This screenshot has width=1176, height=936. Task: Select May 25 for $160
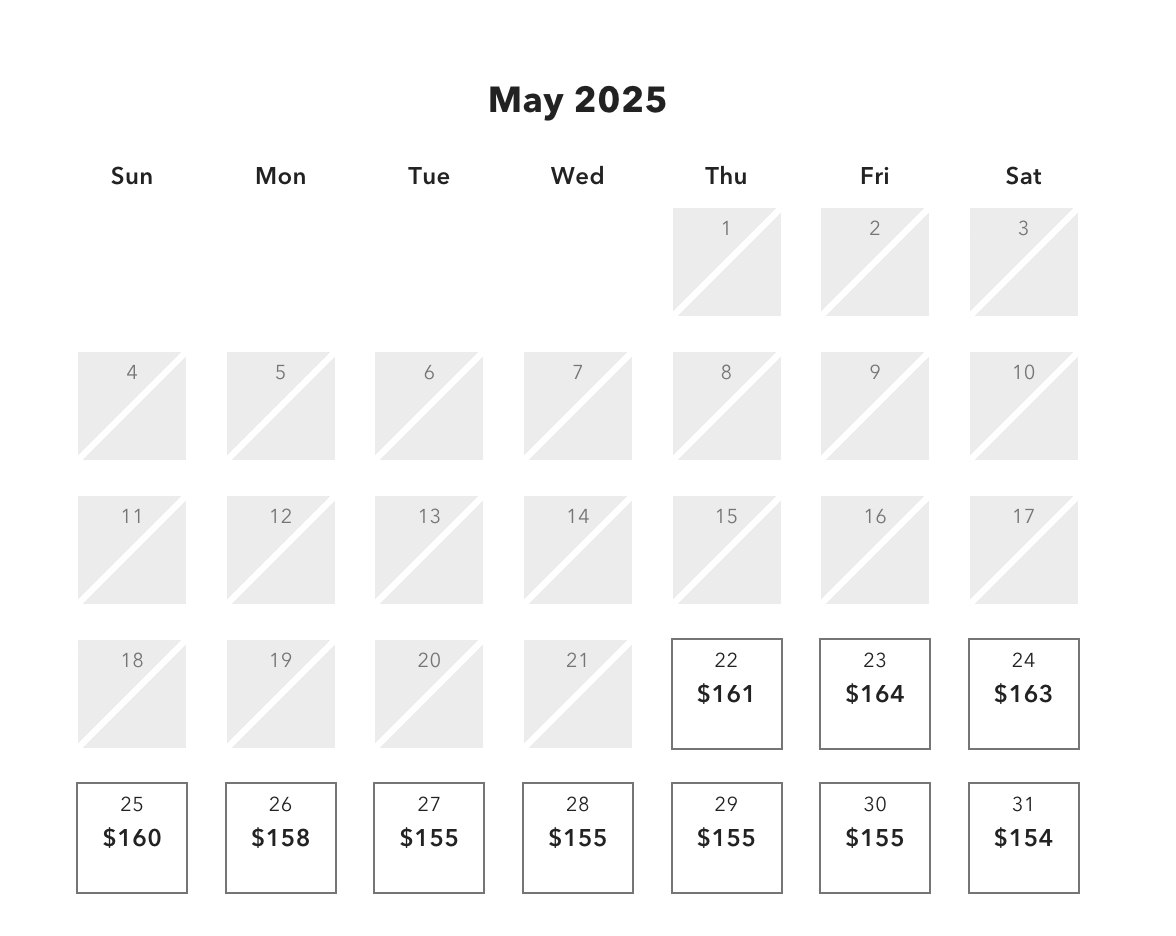pyautogui.click(x=132, y=837)
